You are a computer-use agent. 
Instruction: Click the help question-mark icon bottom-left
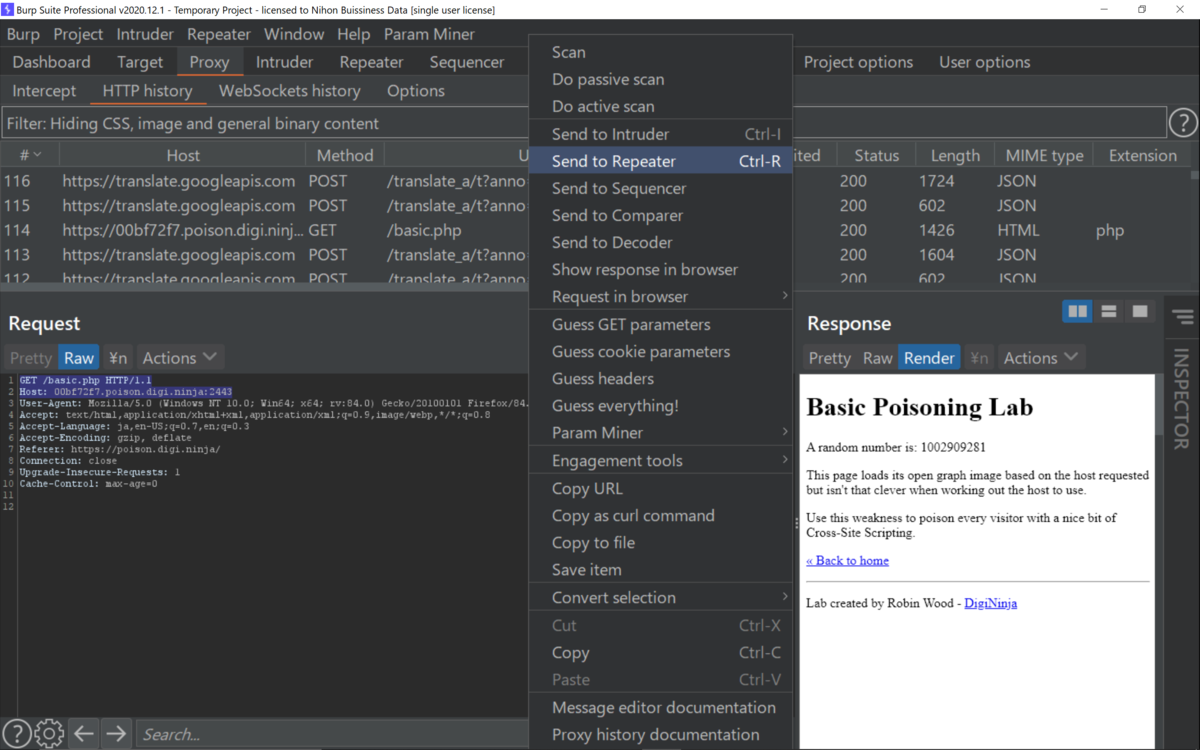click(x=16, y=733)
